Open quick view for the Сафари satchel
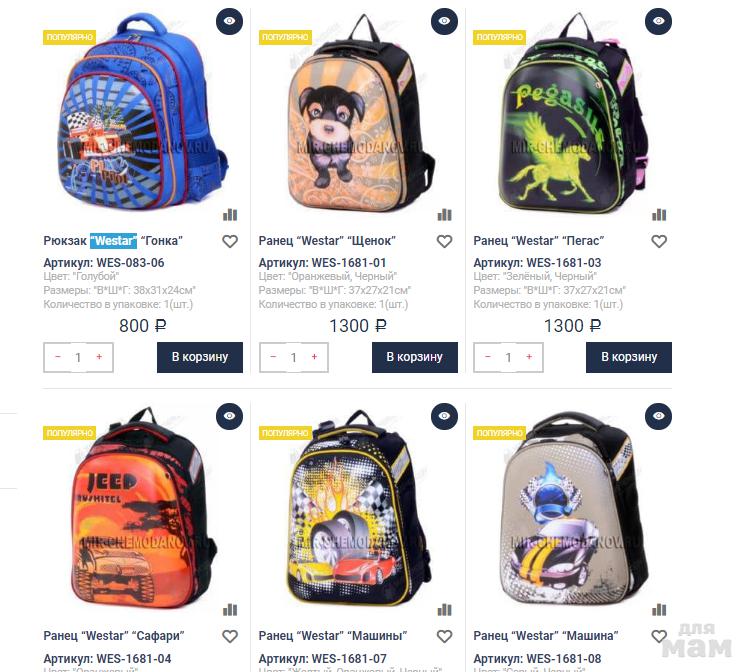Screen dimensions: 747x672 tap(229, 416)
